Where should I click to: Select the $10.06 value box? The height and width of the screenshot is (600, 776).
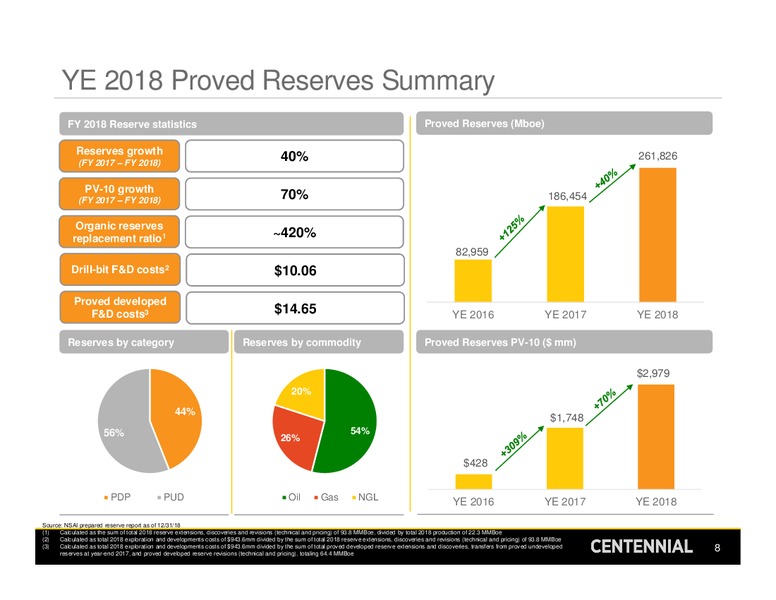[295, 270]
